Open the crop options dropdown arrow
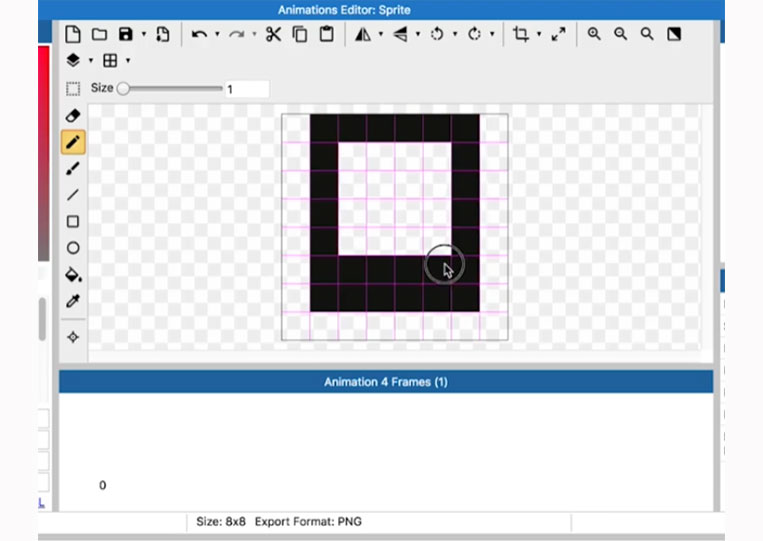Viewport: 763px width, 541px height. pos(539,34)
